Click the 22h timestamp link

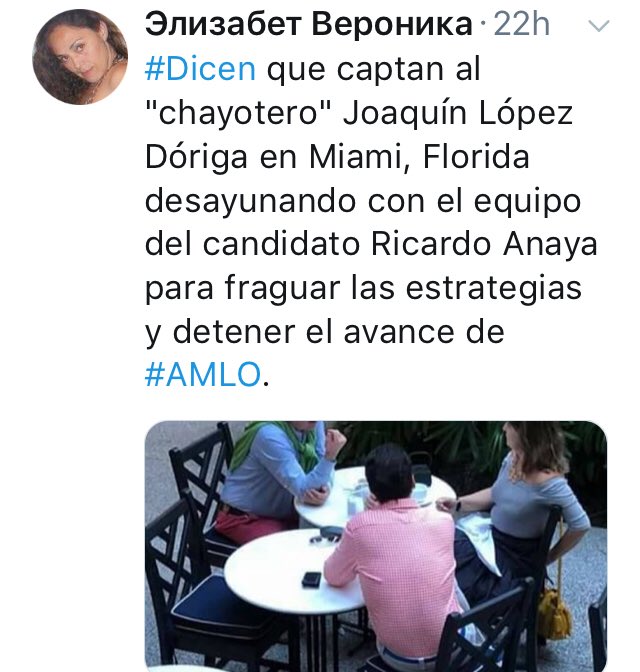(522, 24)
